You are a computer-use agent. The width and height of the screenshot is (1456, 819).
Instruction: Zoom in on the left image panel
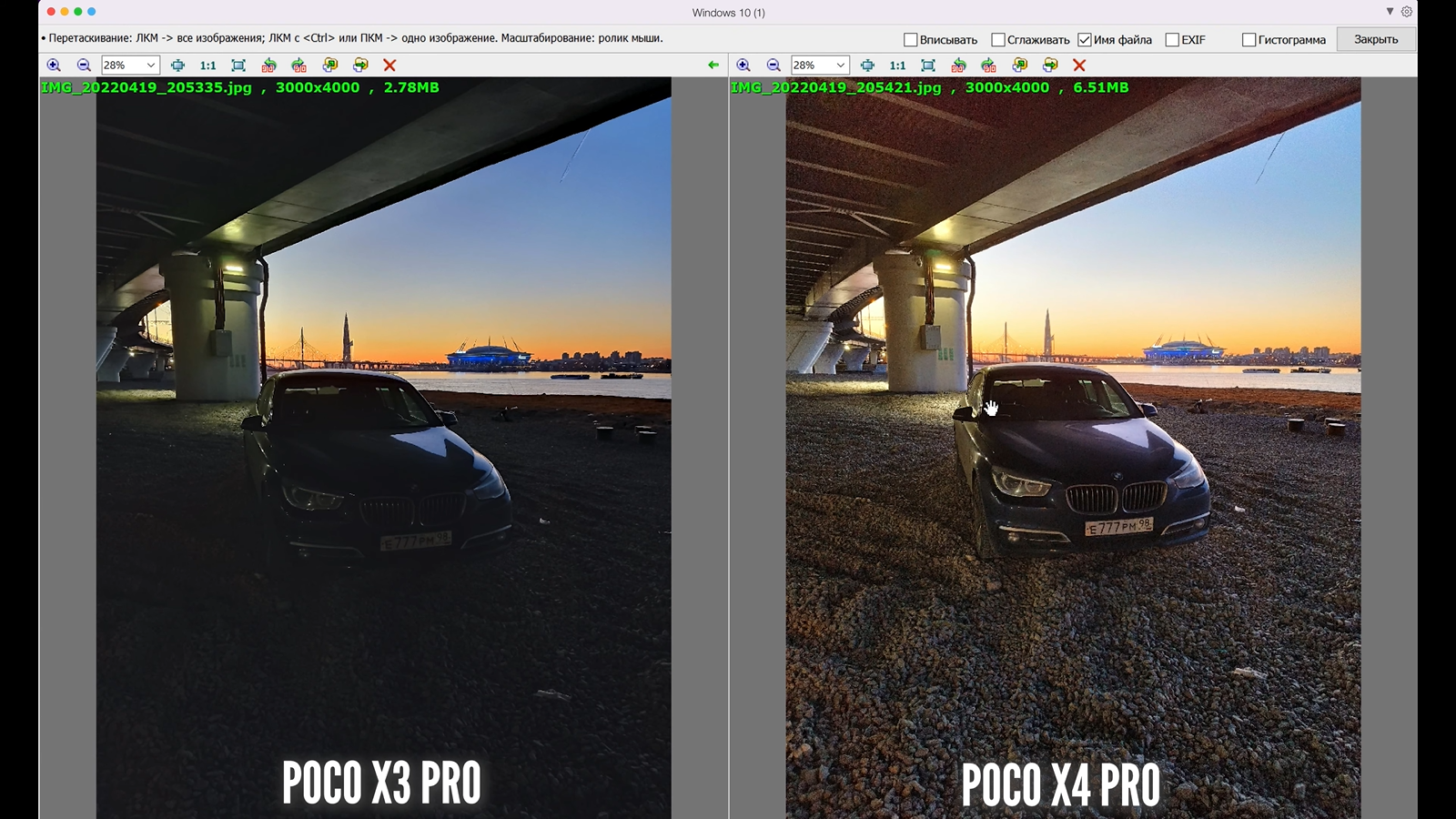tap(54, 66)
